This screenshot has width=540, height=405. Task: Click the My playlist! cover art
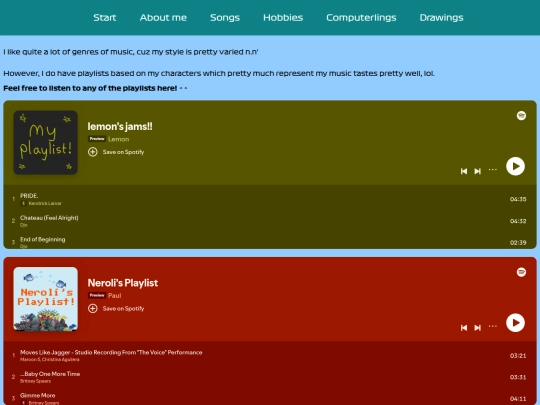[45, 143]
